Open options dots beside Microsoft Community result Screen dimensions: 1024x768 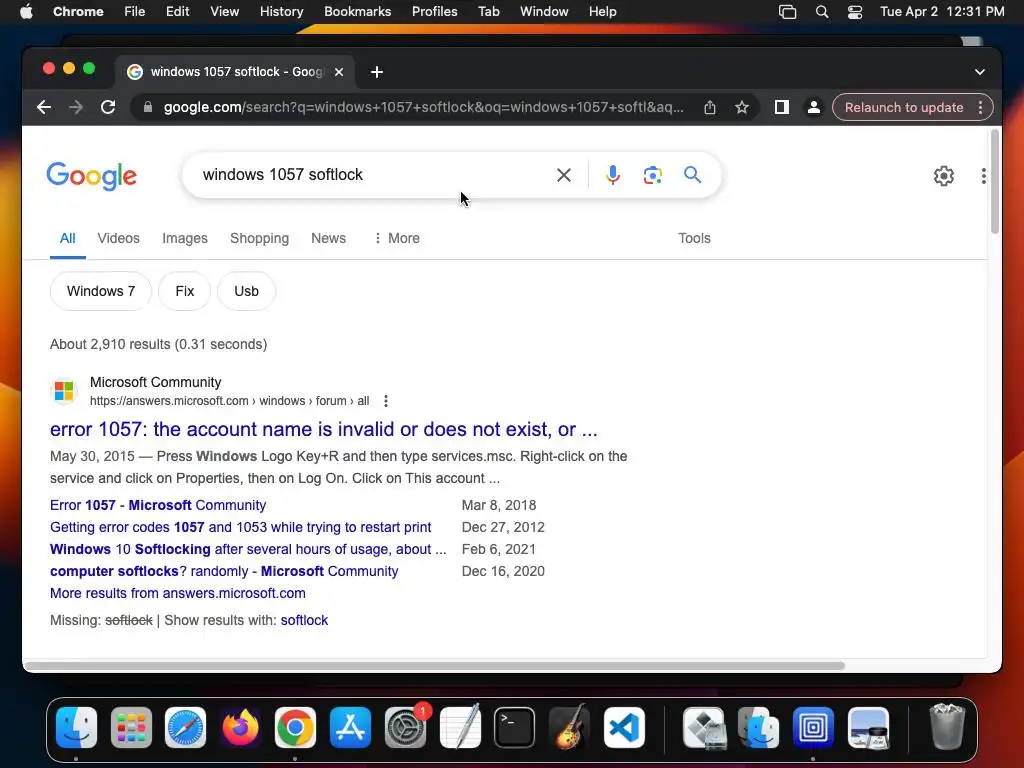386,401
